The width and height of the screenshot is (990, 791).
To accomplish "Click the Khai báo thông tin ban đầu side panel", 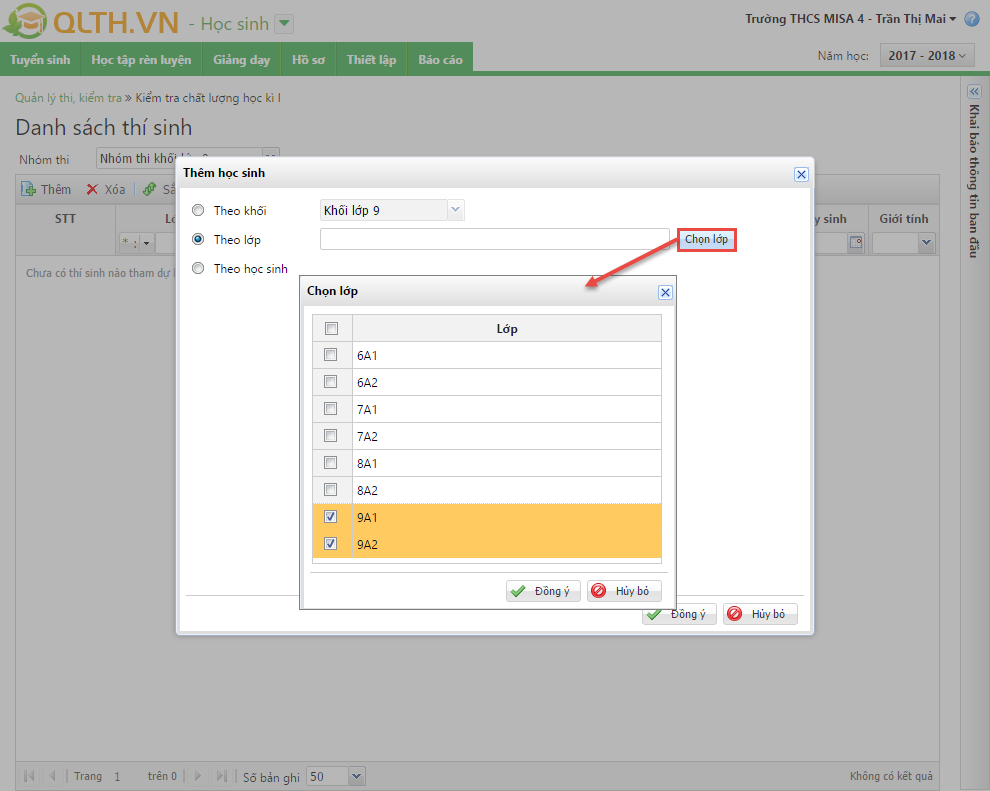I will click(x=974, y=182).
